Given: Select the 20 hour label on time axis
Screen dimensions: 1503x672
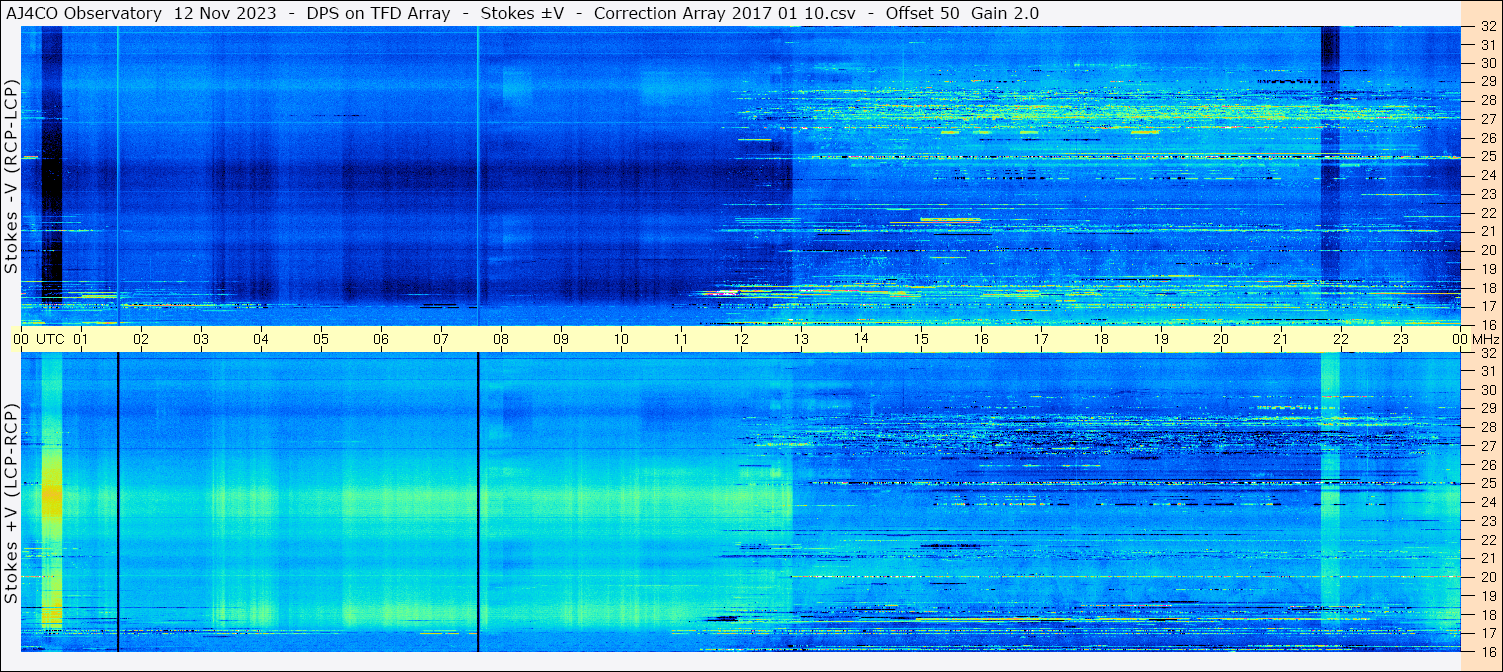Looking at the screenshot, I should tap(1221, 339).
